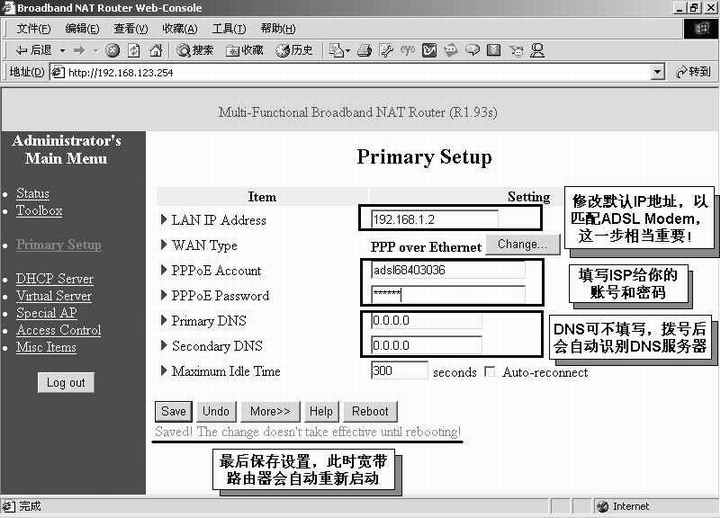This screenshot has height=518, width=720.
Task: Click the Log out button
Action: [x=66, y=383]
